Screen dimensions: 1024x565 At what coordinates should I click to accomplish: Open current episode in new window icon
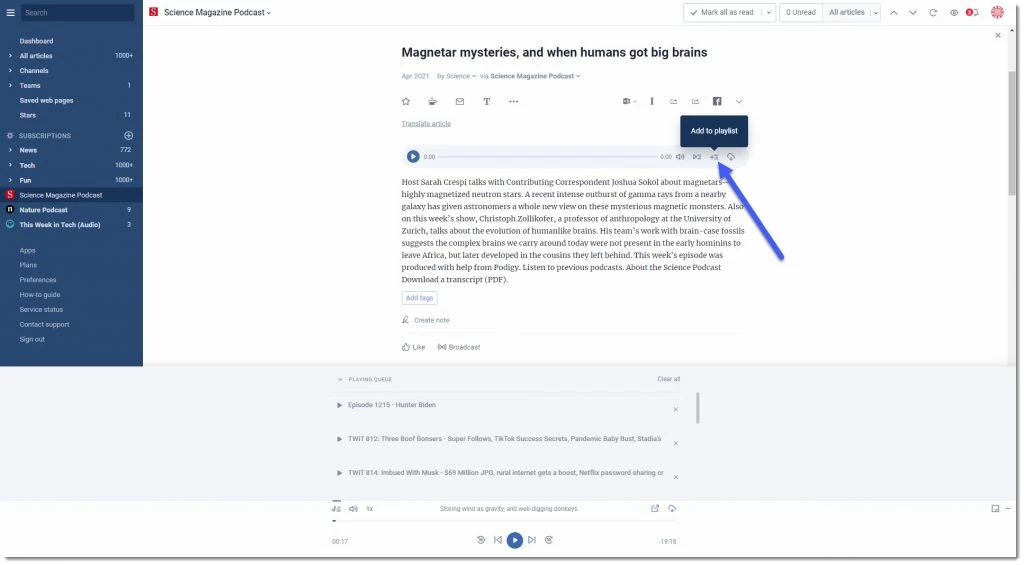655,508
